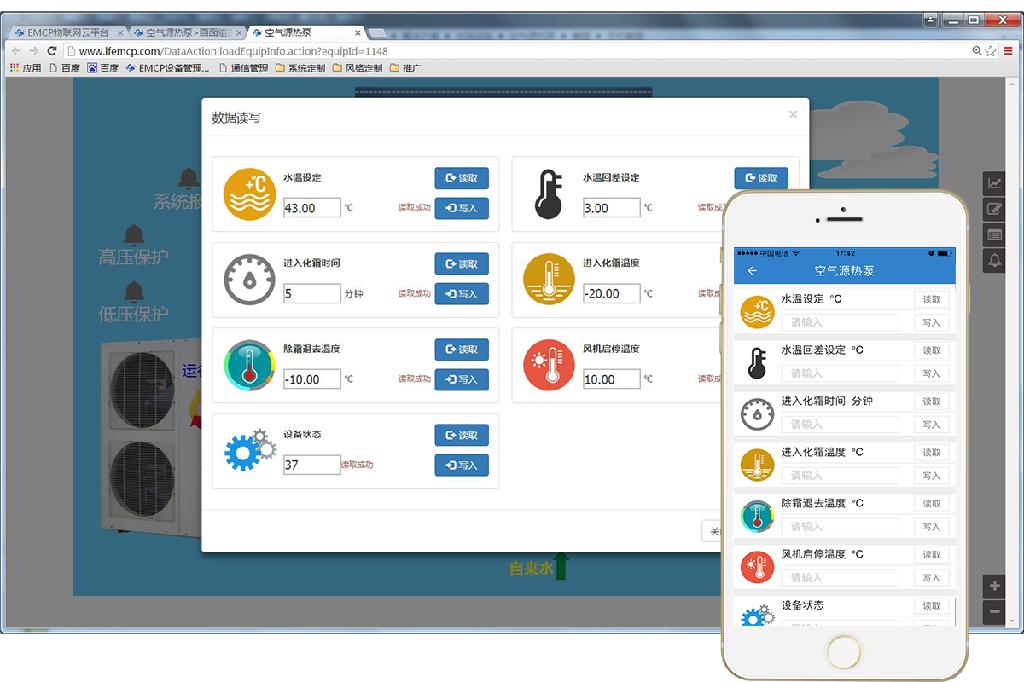1024x682 pixels.
Task: Open the 风格定制 bookmark folder
Action: pyautogui.click(x=357, y=68)
